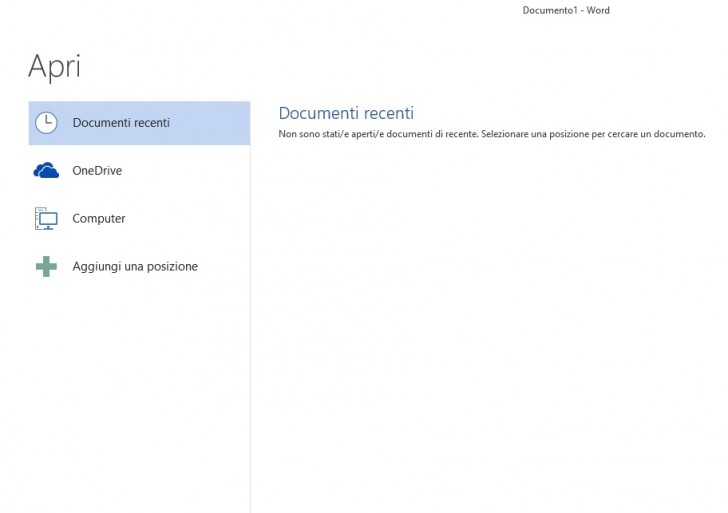The image size is (728, 513).
Task: Click the word "Word" in the title bar
Action: pyautogui.click(x=598, y=10)
